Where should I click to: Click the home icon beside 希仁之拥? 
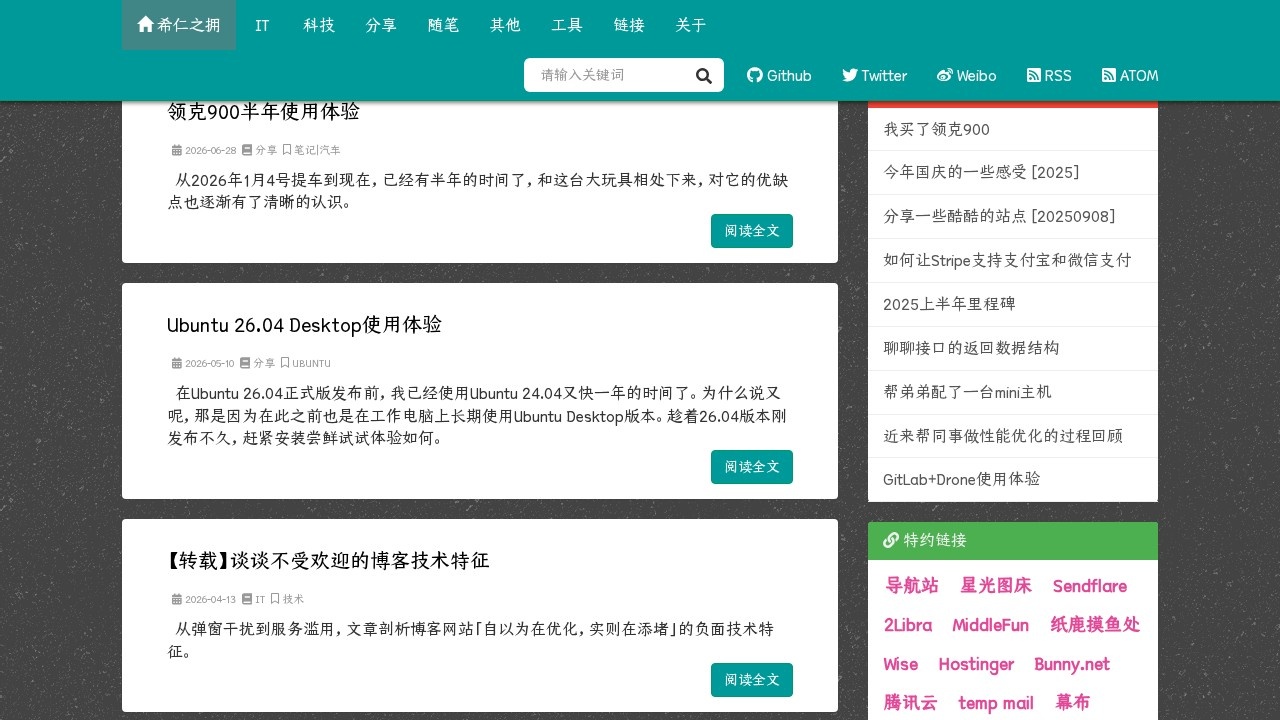point(146,24)
